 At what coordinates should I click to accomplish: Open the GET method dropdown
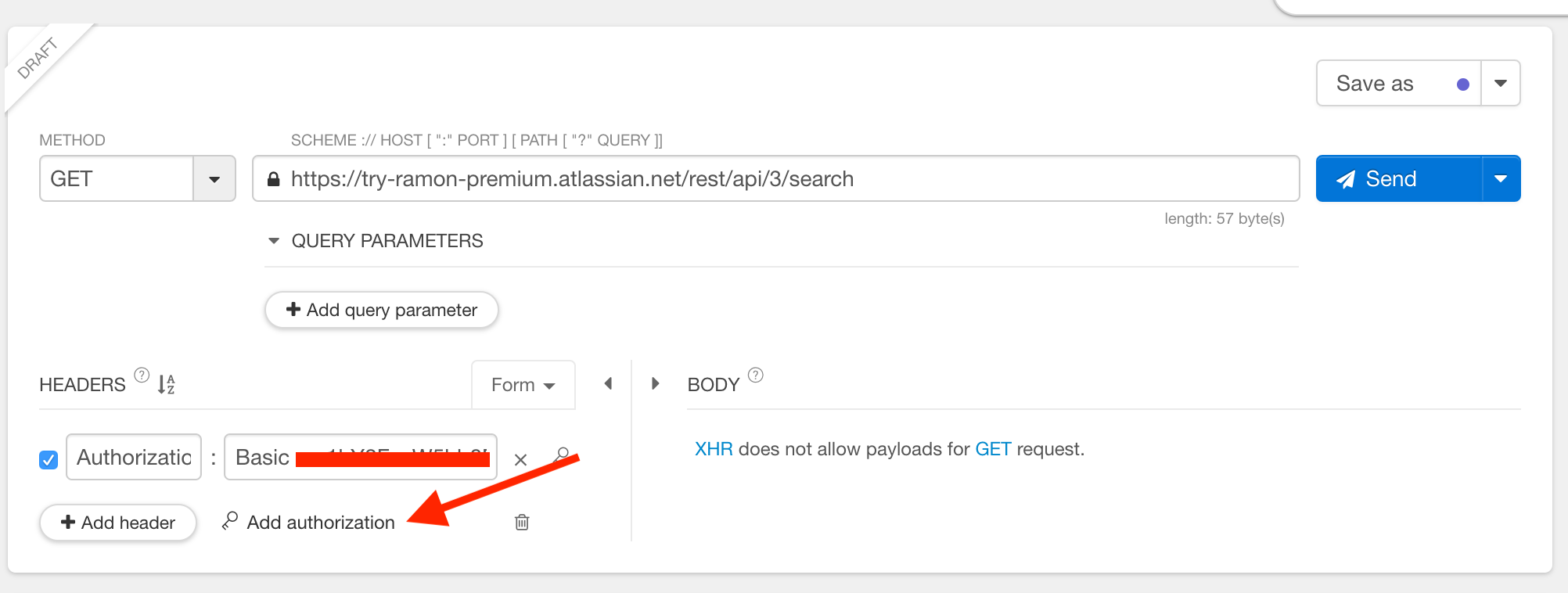pyautogui.click(x=214, y=178)
